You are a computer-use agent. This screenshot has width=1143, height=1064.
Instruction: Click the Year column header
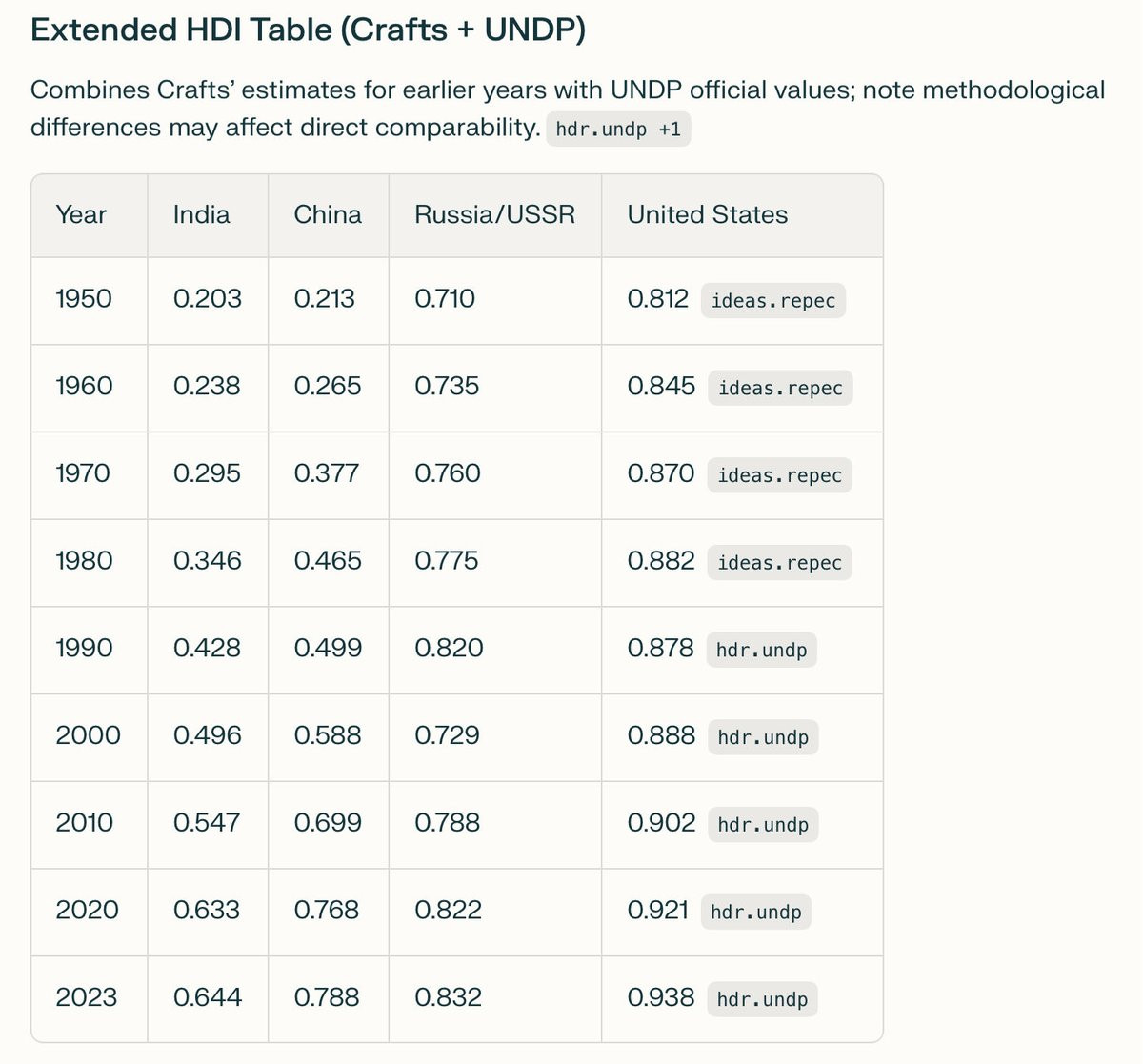pos(81,214)
